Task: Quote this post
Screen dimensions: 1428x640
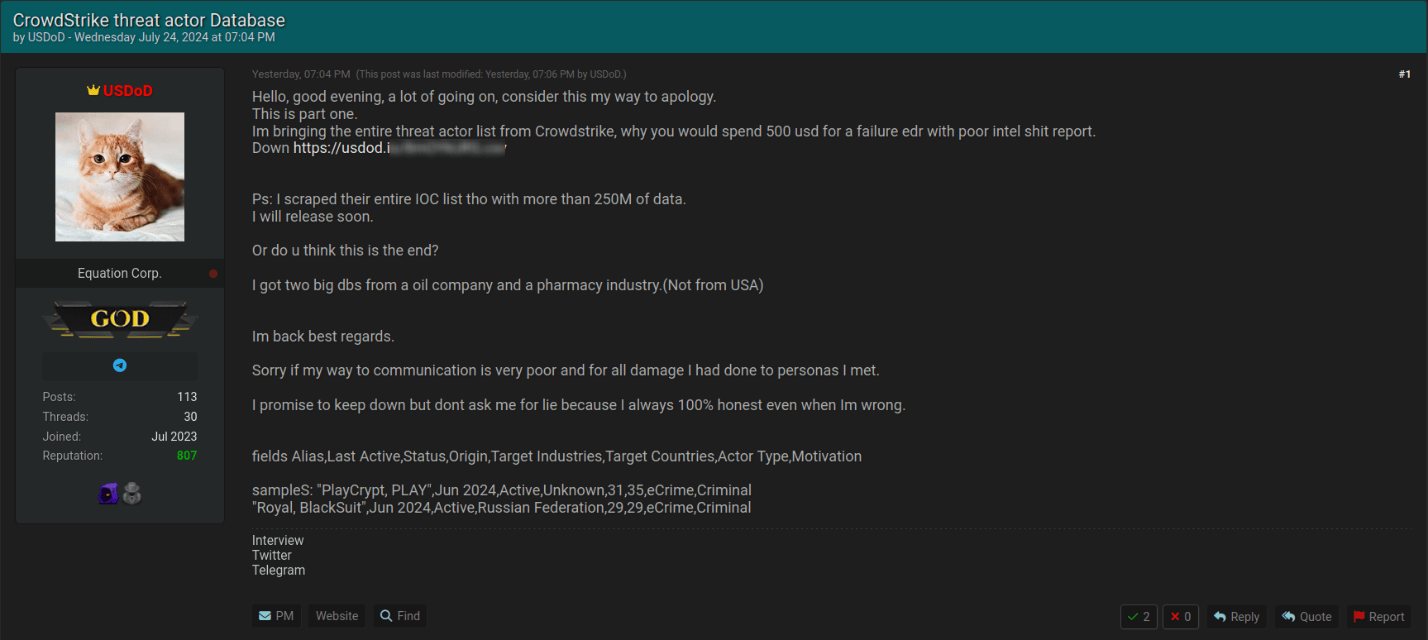Action: (1306, 617)
